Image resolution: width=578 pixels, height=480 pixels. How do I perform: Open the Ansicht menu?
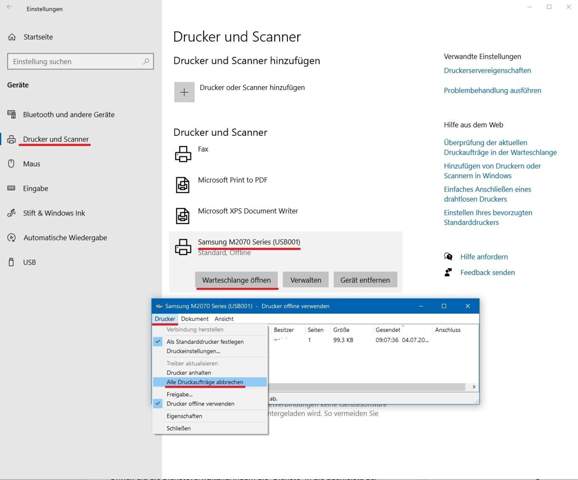[x=224, y=319]
